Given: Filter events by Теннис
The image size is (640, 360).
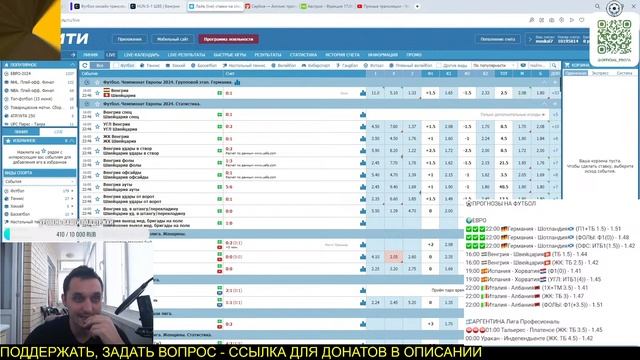Looking at the screenshot, I should (150, 65).
